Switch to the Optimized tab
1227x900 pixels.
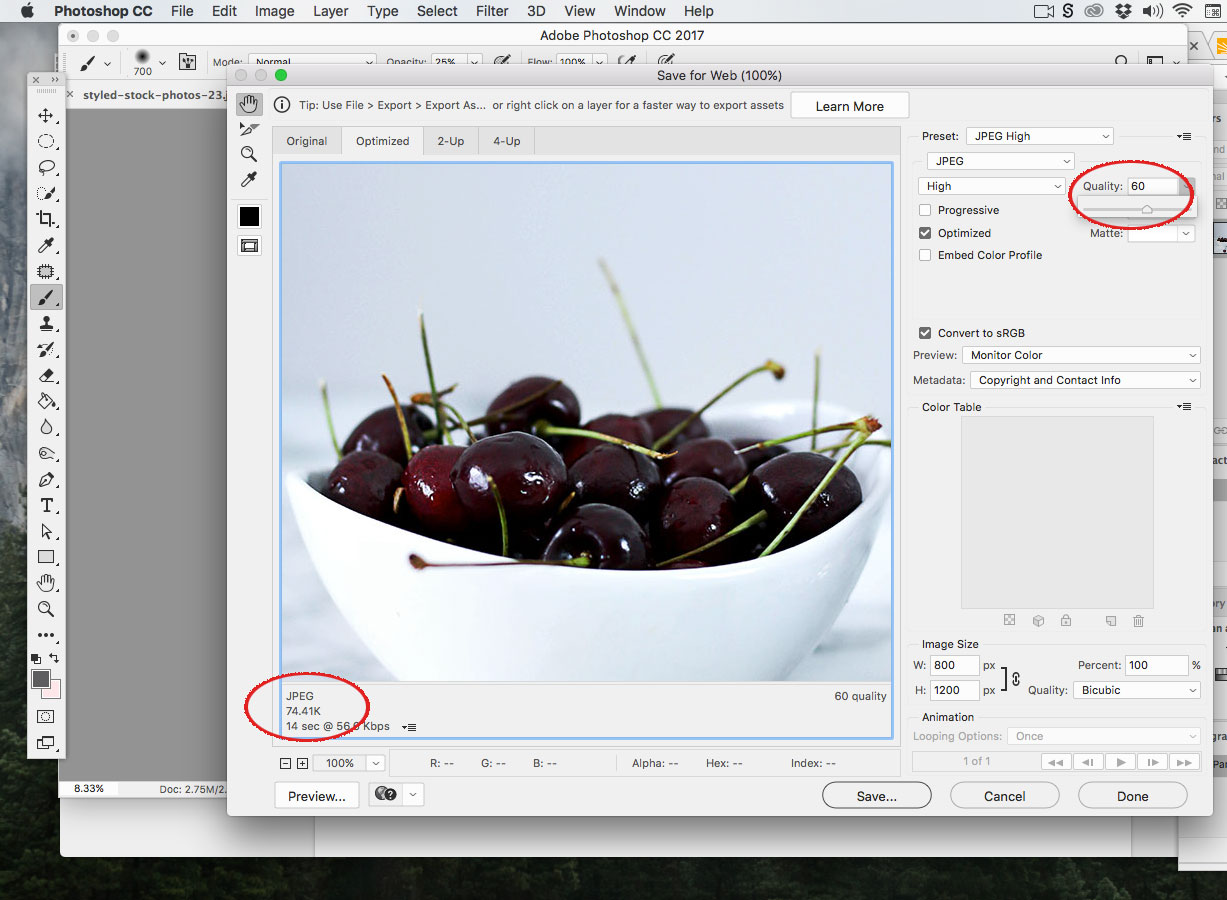383,141
